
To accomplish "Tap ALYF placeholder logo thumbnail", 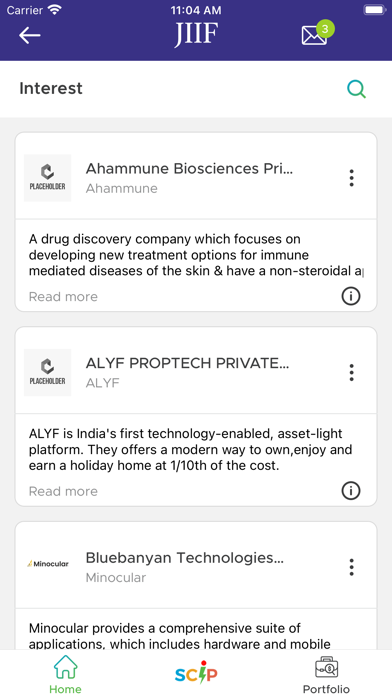I will pos(48,372).
